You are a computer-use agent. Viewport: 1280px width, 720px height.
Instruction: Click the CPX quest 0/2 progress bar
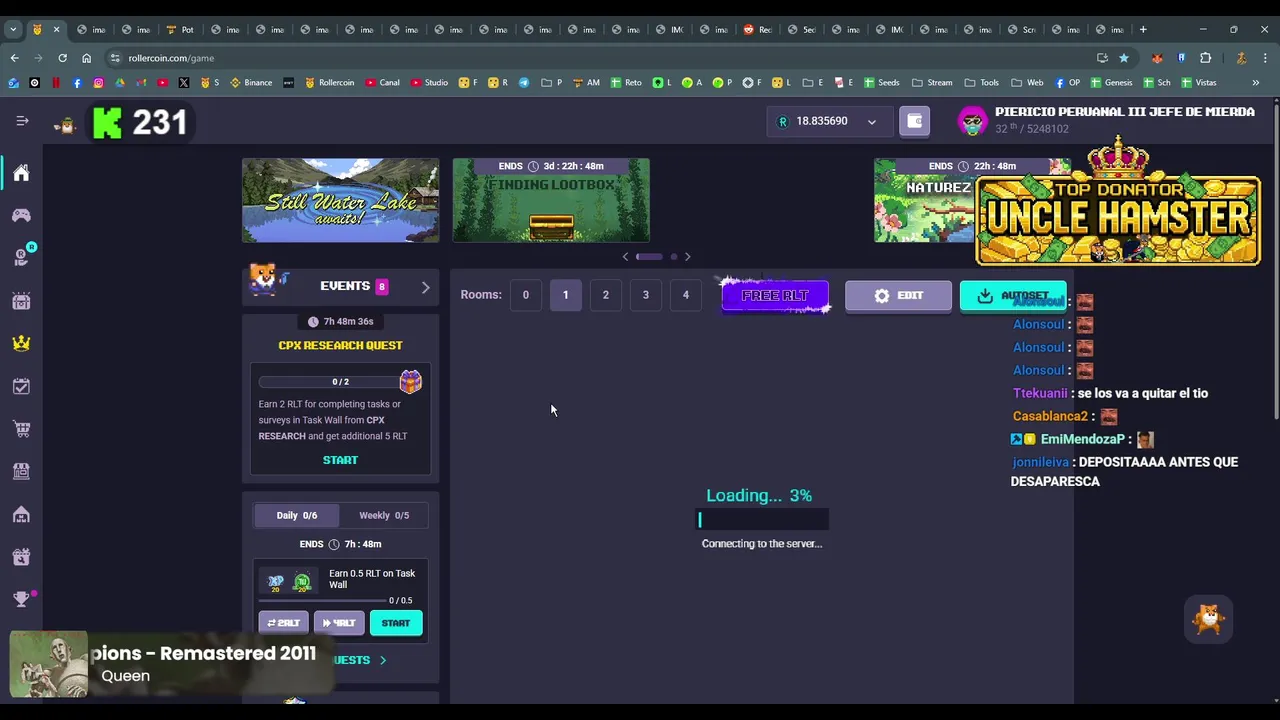point(330,382)
